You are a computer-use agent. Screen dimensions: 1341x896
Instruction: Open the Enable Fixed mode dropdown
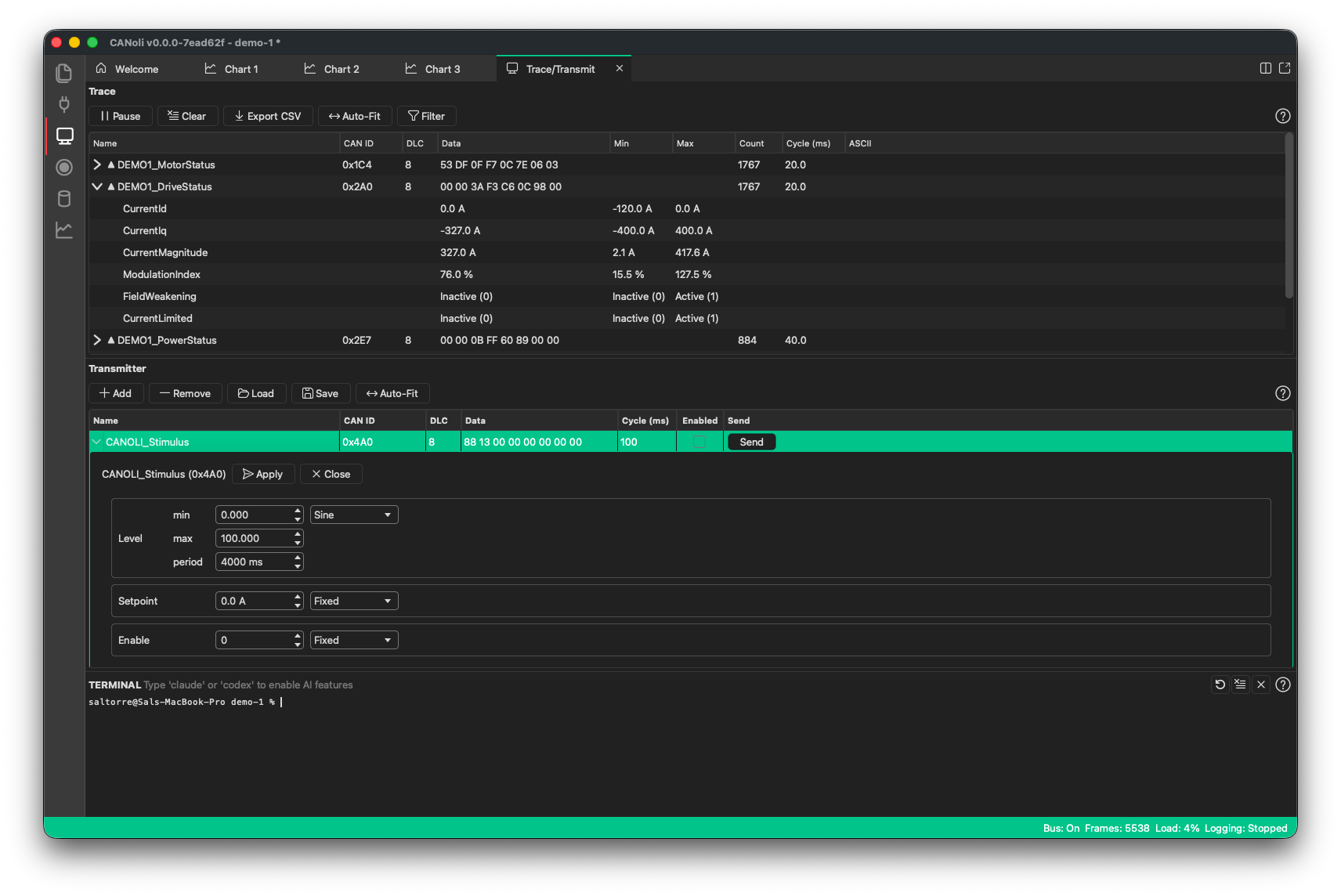tap(354, 640)
